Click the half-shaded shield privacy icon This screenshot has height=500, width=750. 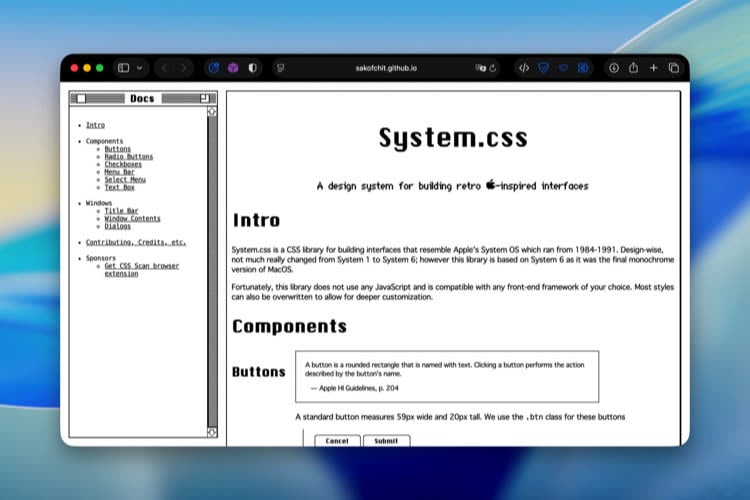tap(252, 68)
